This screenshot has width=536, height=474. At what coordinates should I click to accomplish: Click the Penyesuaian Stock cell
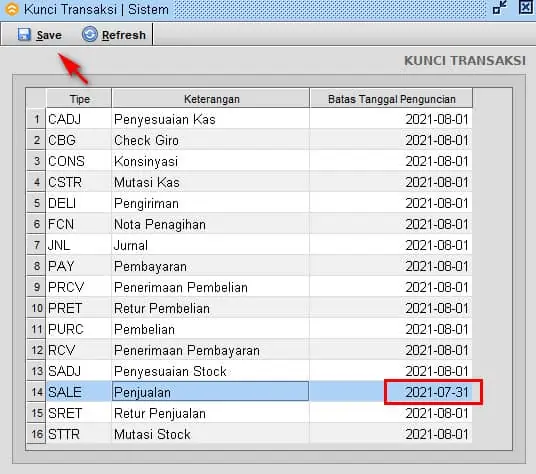coord(211,371)
